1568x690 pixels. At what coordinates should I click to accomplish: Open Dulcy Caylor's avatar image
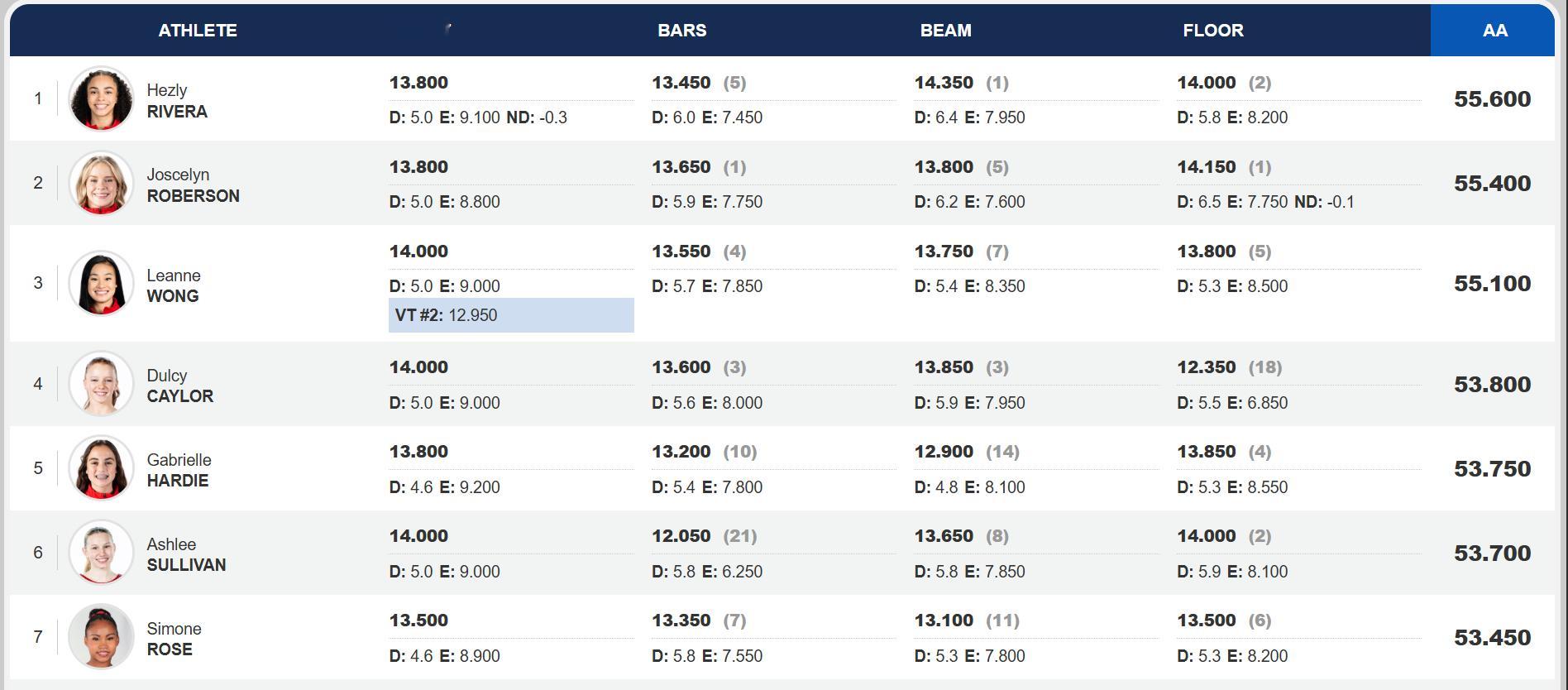pos(101,383)
